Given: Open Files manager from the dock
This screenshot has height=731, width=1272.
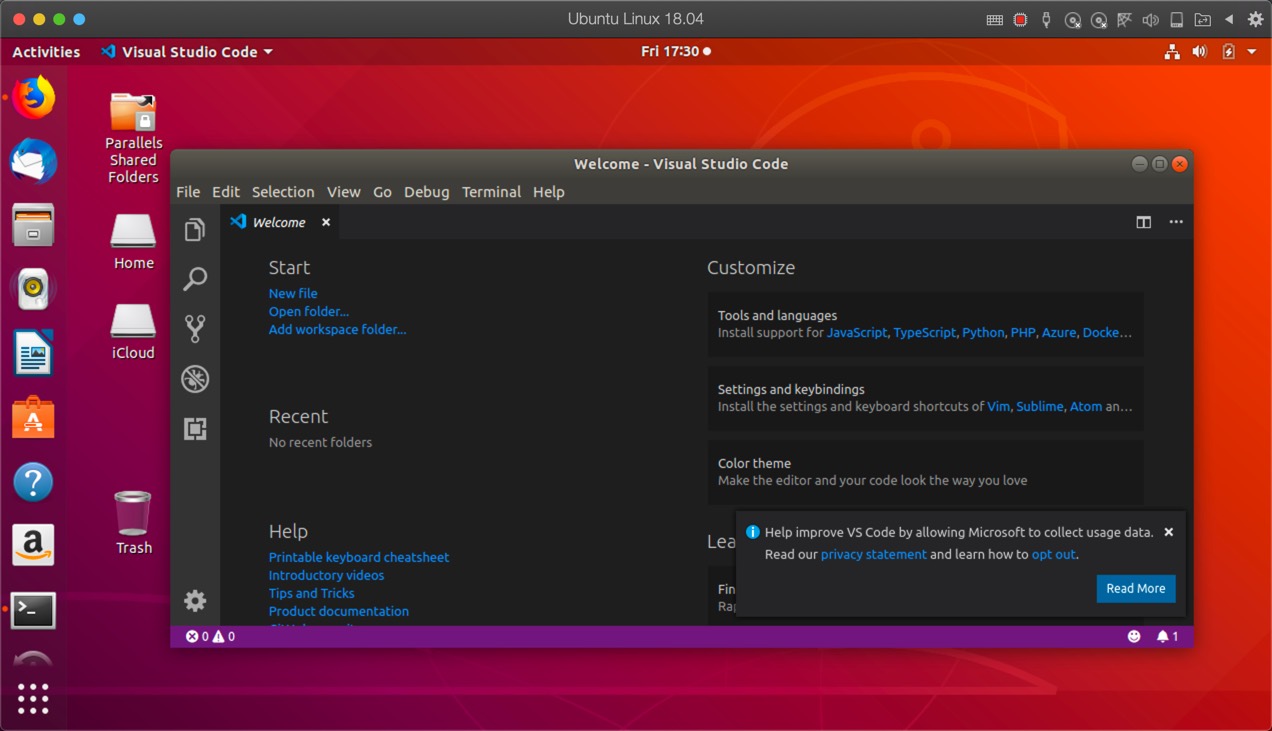Looking at the screenshot, I should pyautogui.click(x=33, y=225).
